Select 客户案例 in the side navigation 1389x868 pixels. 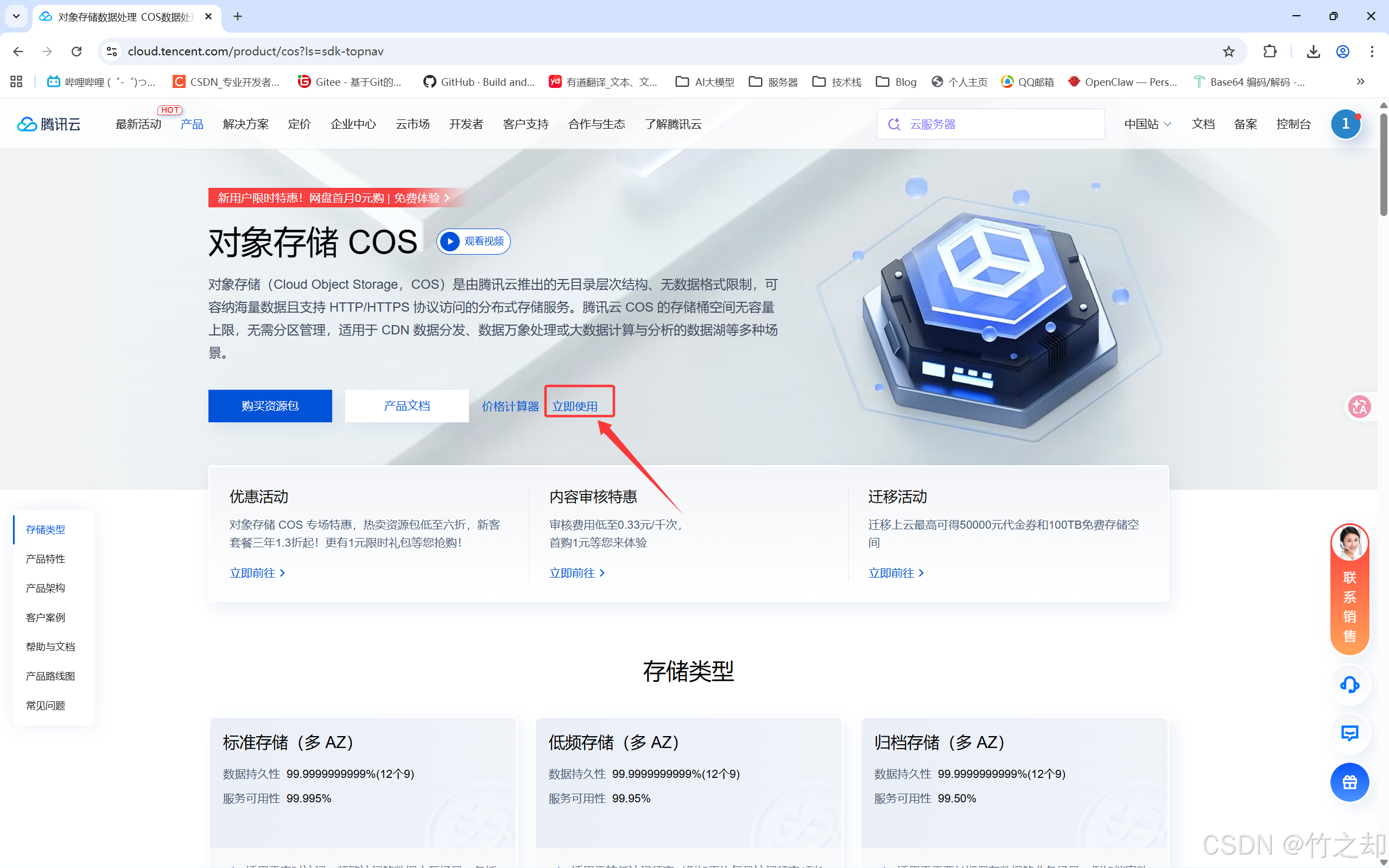tap(46, 617)
